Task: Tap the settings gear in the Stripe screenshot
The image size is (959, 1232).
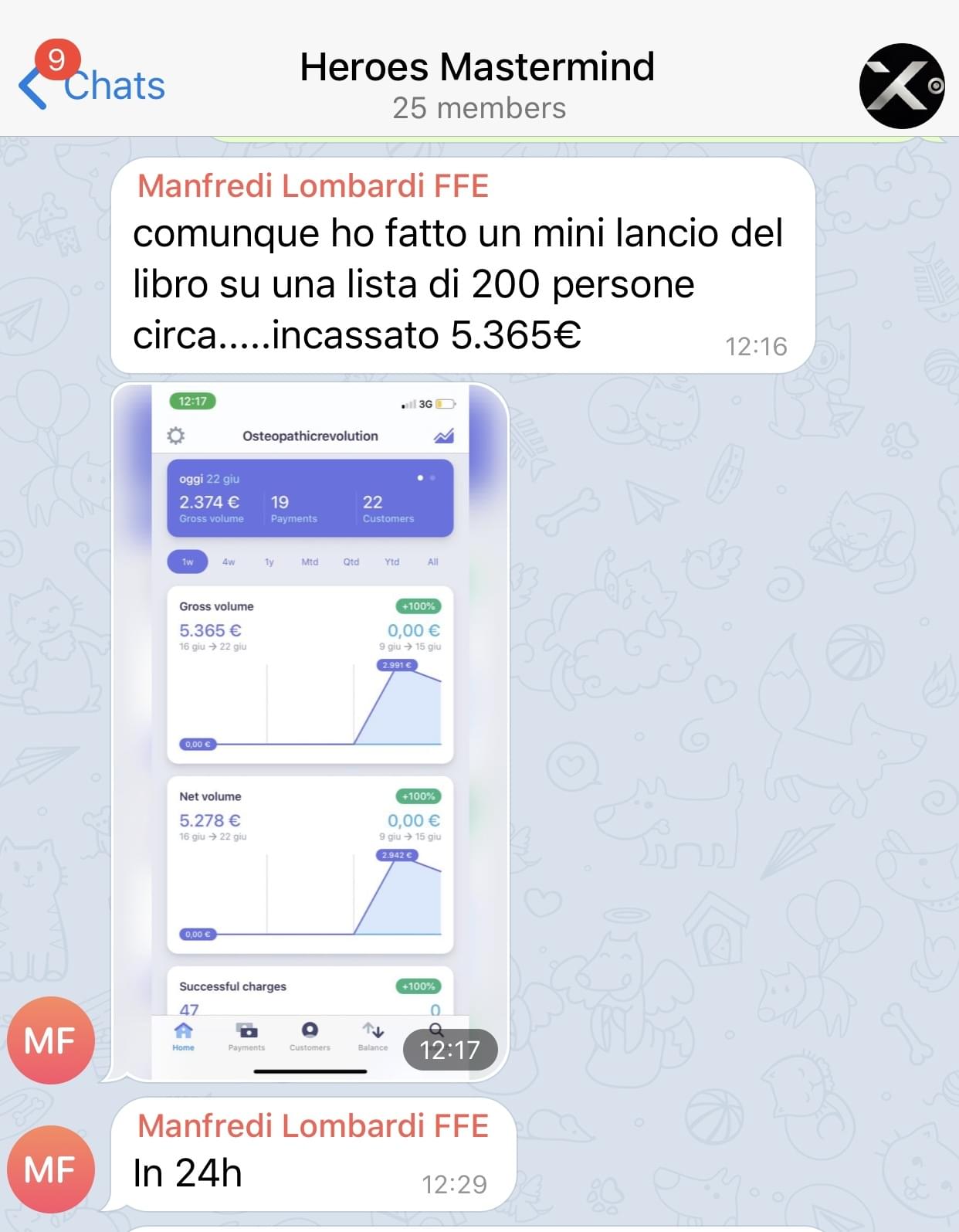Action: pyautogui.click(x=176, y=436)
